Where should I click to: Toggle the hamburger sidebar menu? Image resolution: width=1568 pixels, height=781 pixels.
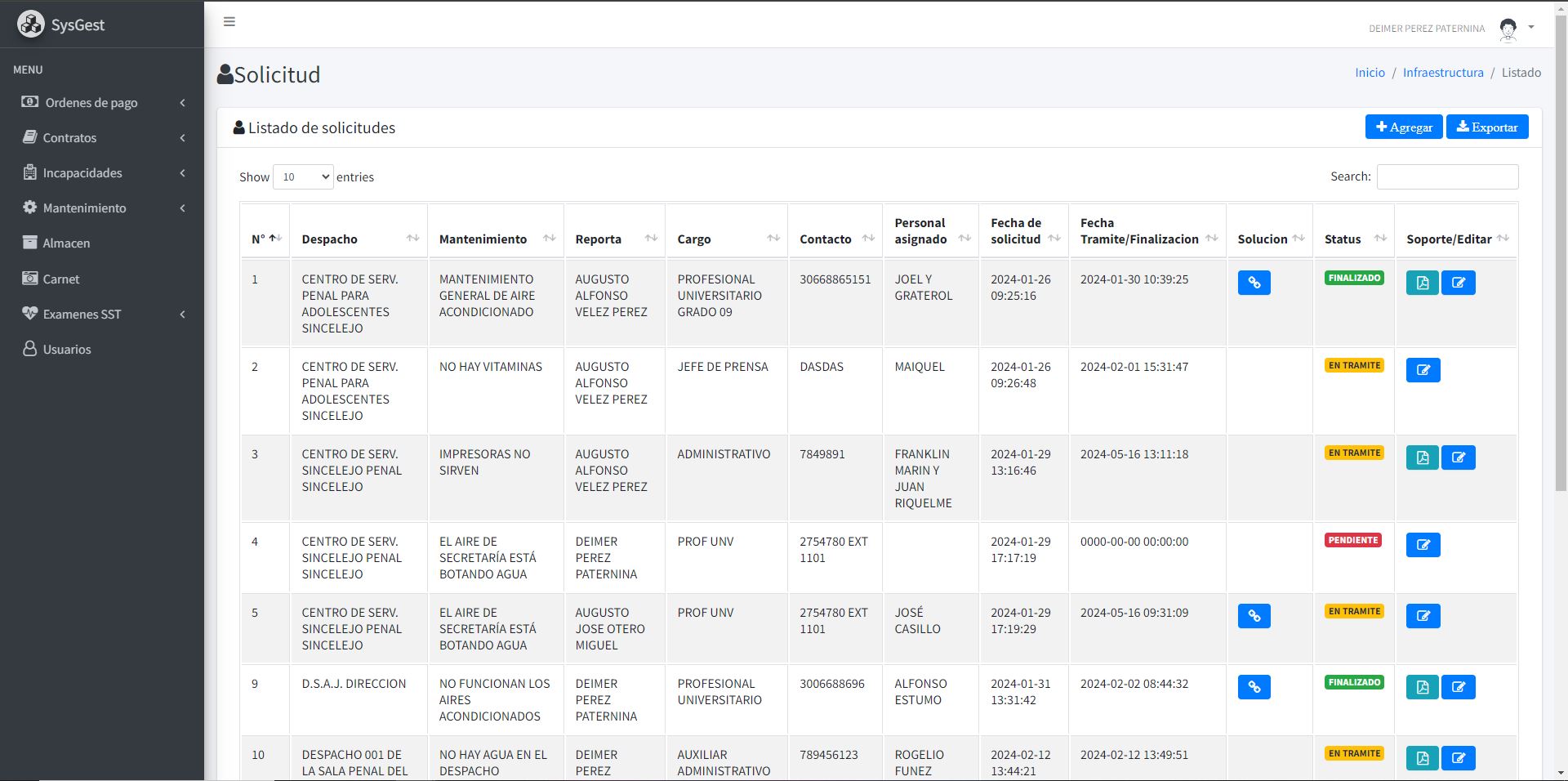pyautogui.click(x=229, y=22)
